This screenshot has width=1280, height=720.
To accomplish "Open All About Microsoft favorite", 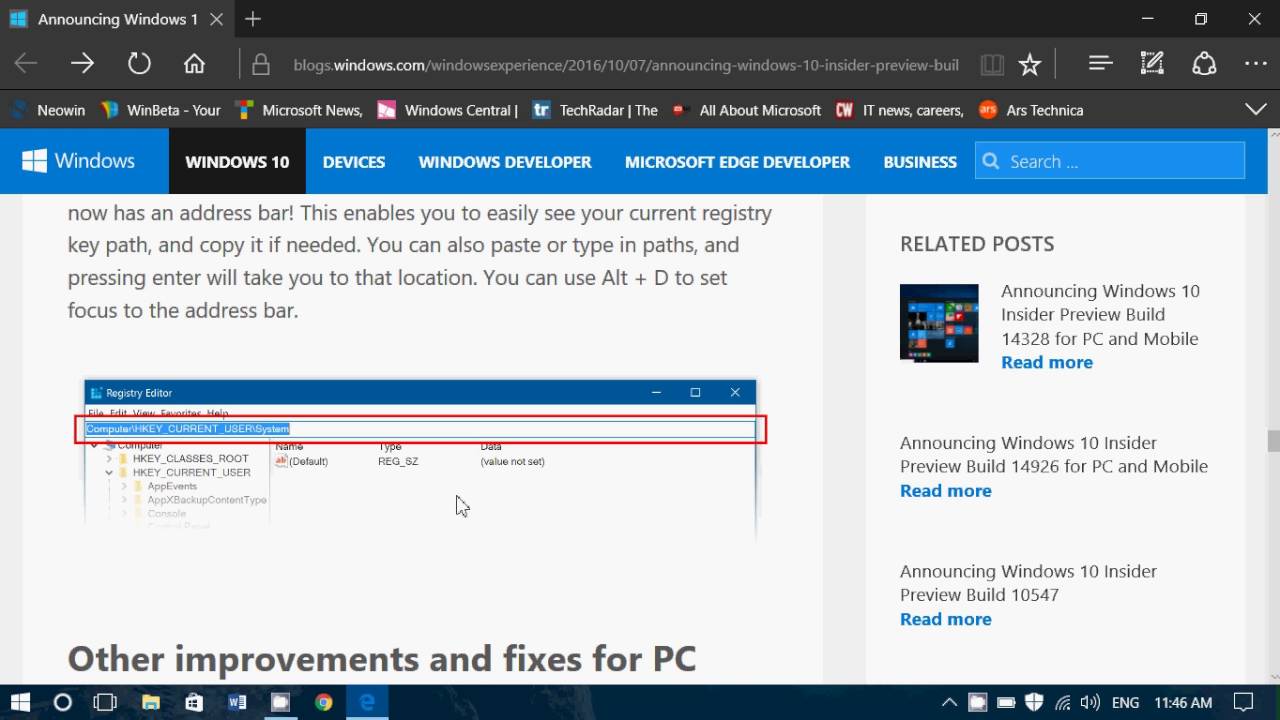I will (x=747, y=110).
